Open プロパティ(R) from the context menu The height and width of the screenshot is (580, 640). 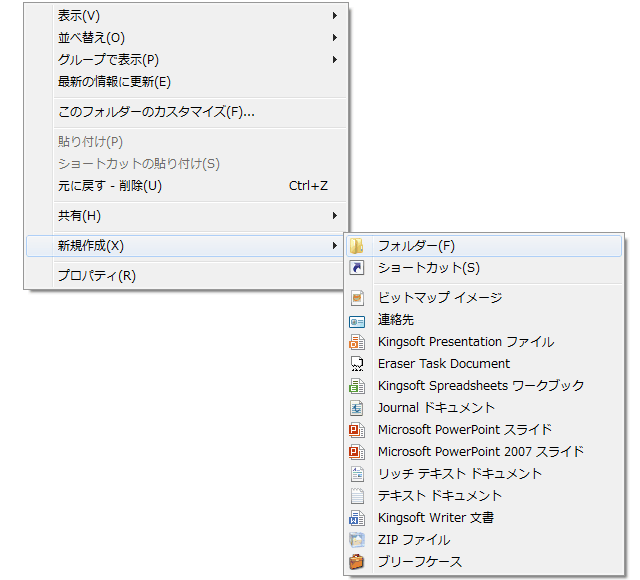(96, 276)
